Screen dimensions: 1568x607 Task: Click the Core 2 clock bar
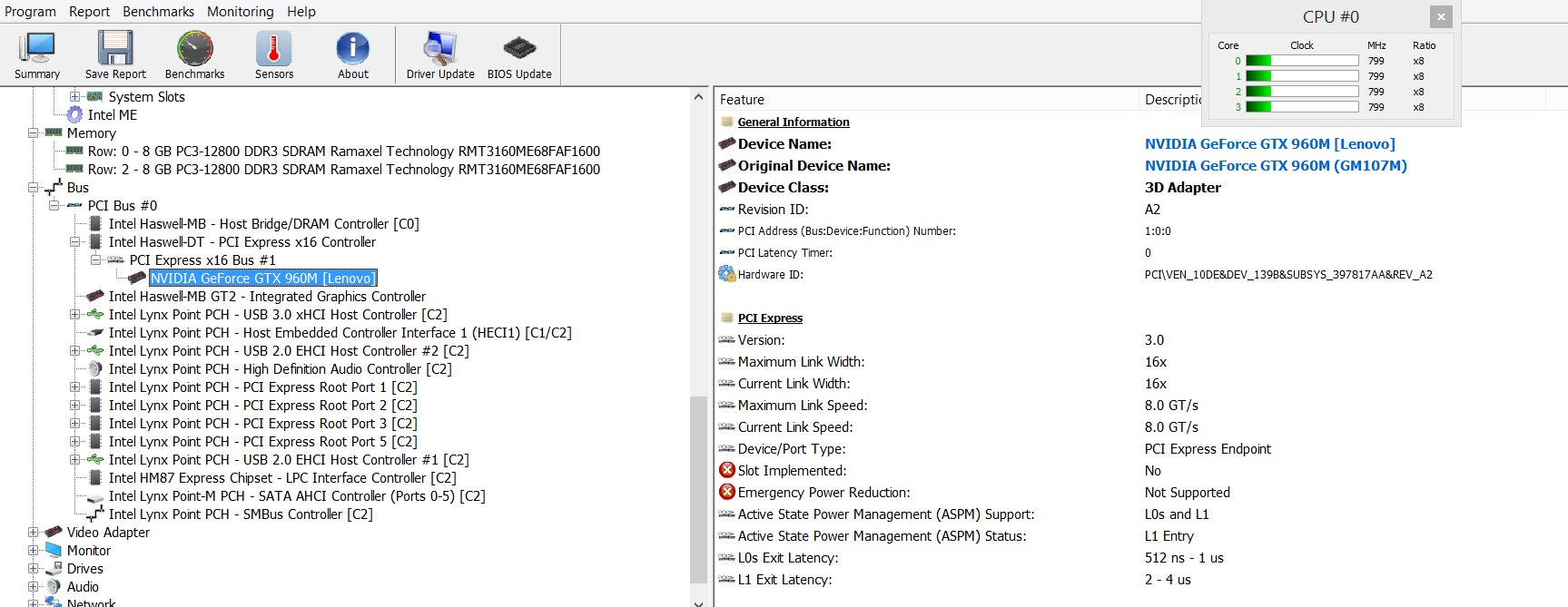(1302, 92)
